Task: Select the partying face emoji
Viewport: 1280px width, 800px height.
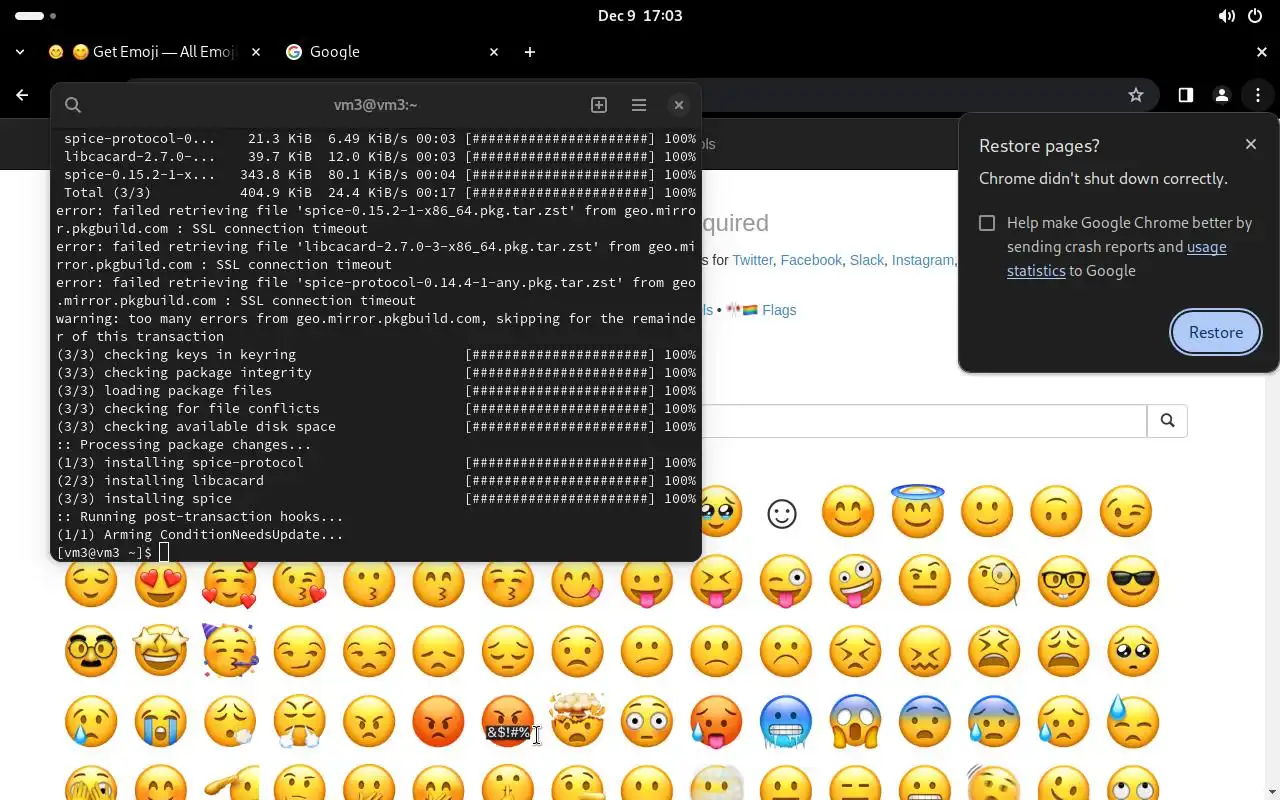Action: coord(230,651)
